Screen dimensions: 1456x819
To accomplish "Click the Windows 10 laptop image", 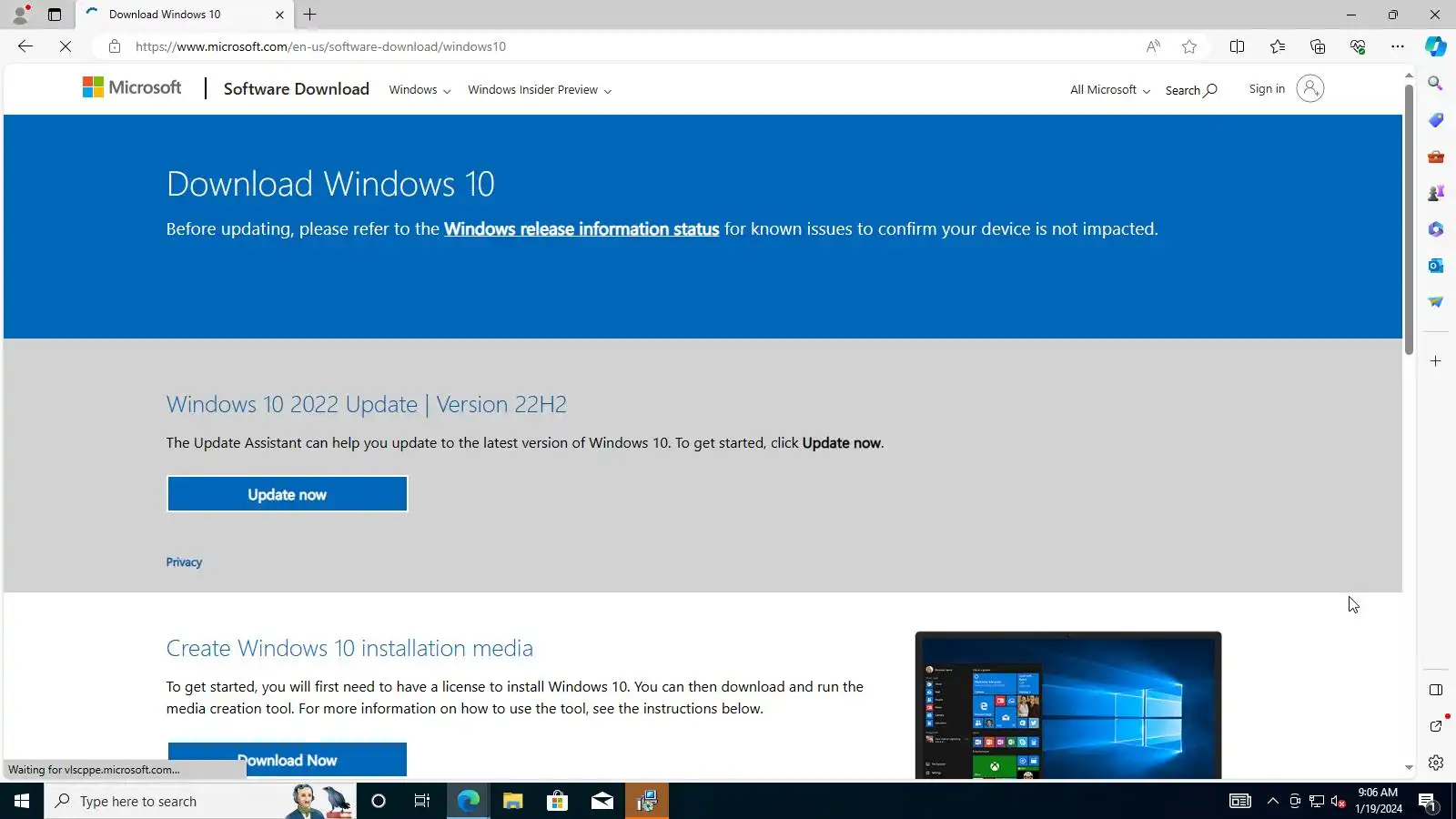I will [x=1068, y=705].
